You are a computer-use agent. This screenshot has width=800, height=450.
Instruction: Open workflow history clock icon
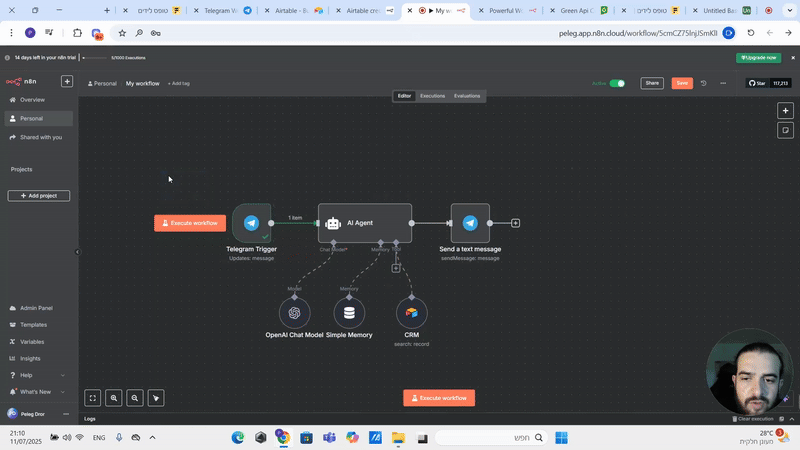tap(703, 83)
